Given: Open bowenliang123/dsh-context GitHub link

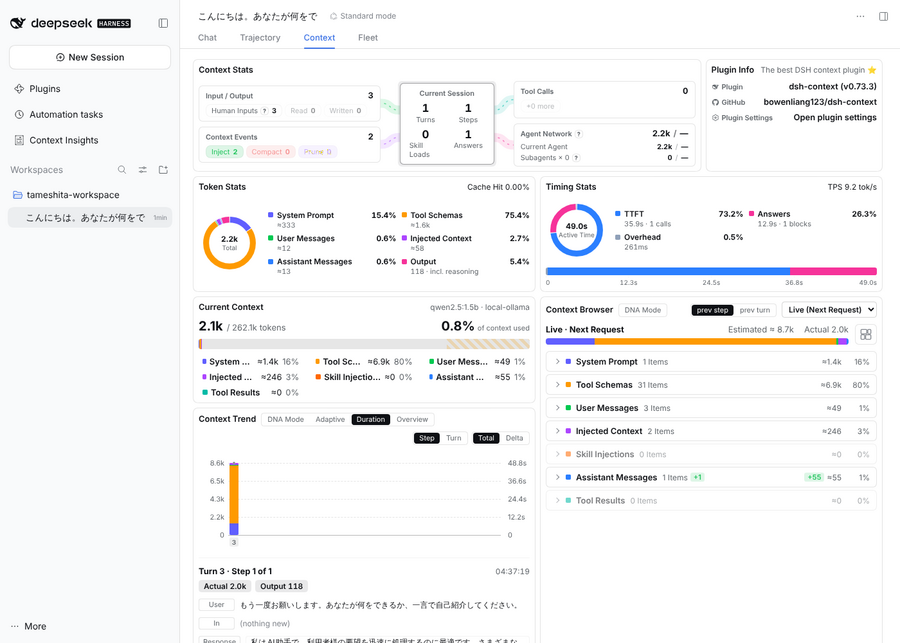Looking at the screenshot, I should 820,102.
